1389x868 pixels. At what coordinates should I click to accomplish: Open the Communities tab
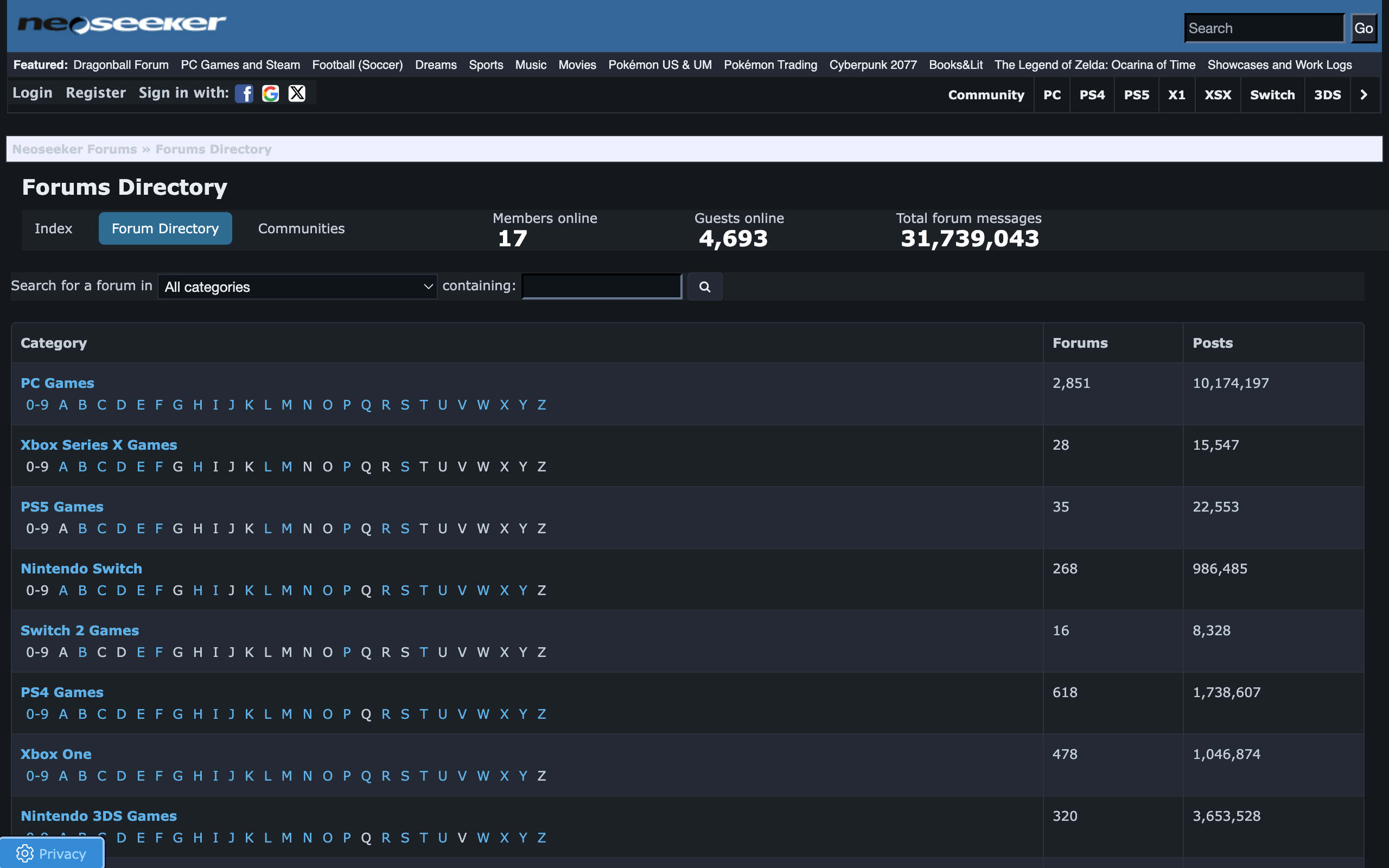click(x=301, y=228)
